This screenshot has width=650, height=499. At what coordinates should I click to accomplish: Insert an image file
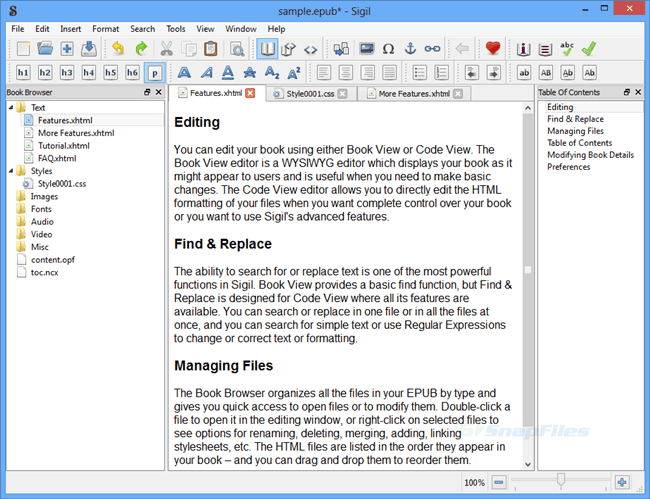point(366,49)
